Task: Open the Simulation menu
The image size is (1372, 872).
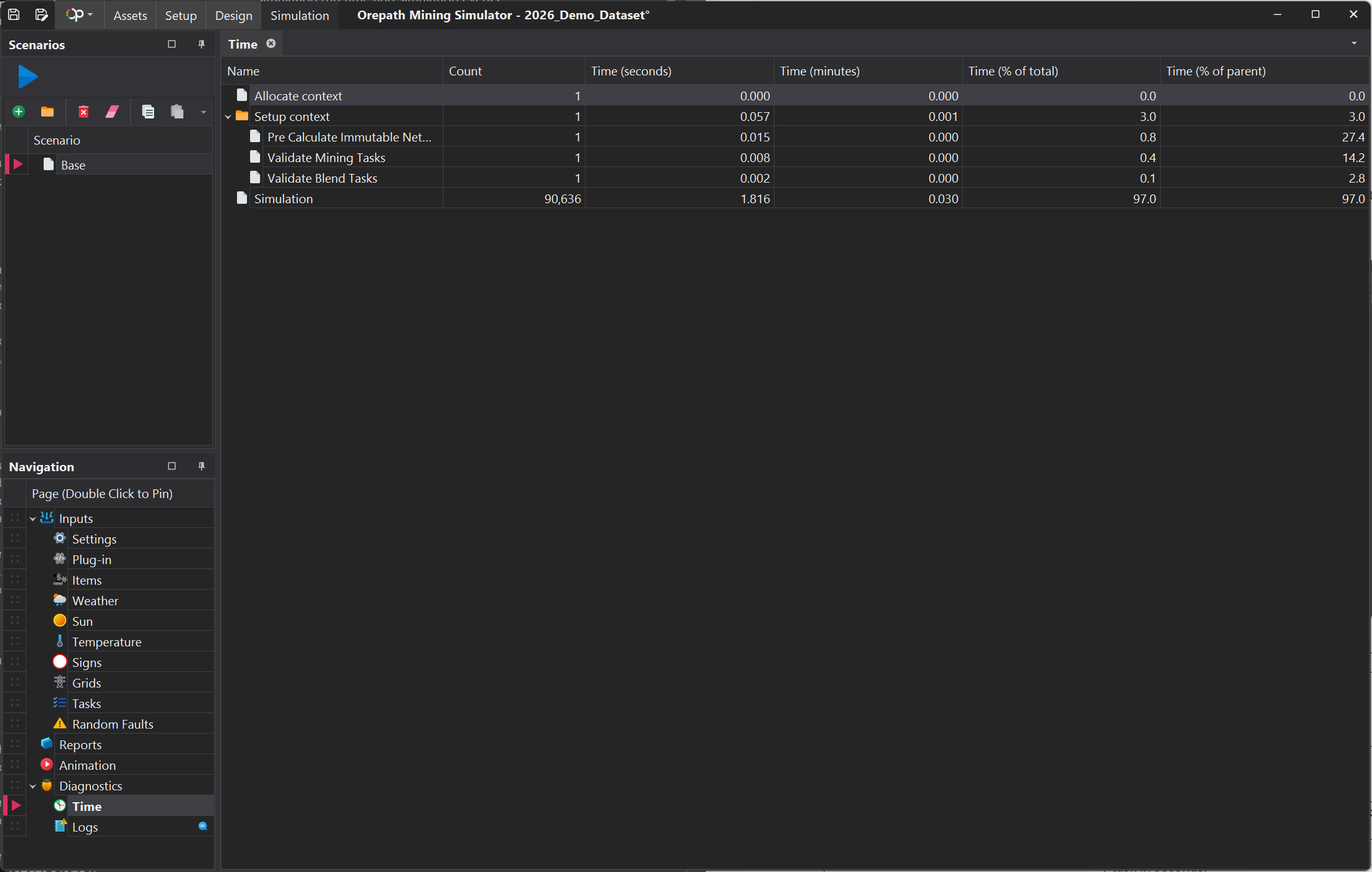Action: (x=299, y=16)
